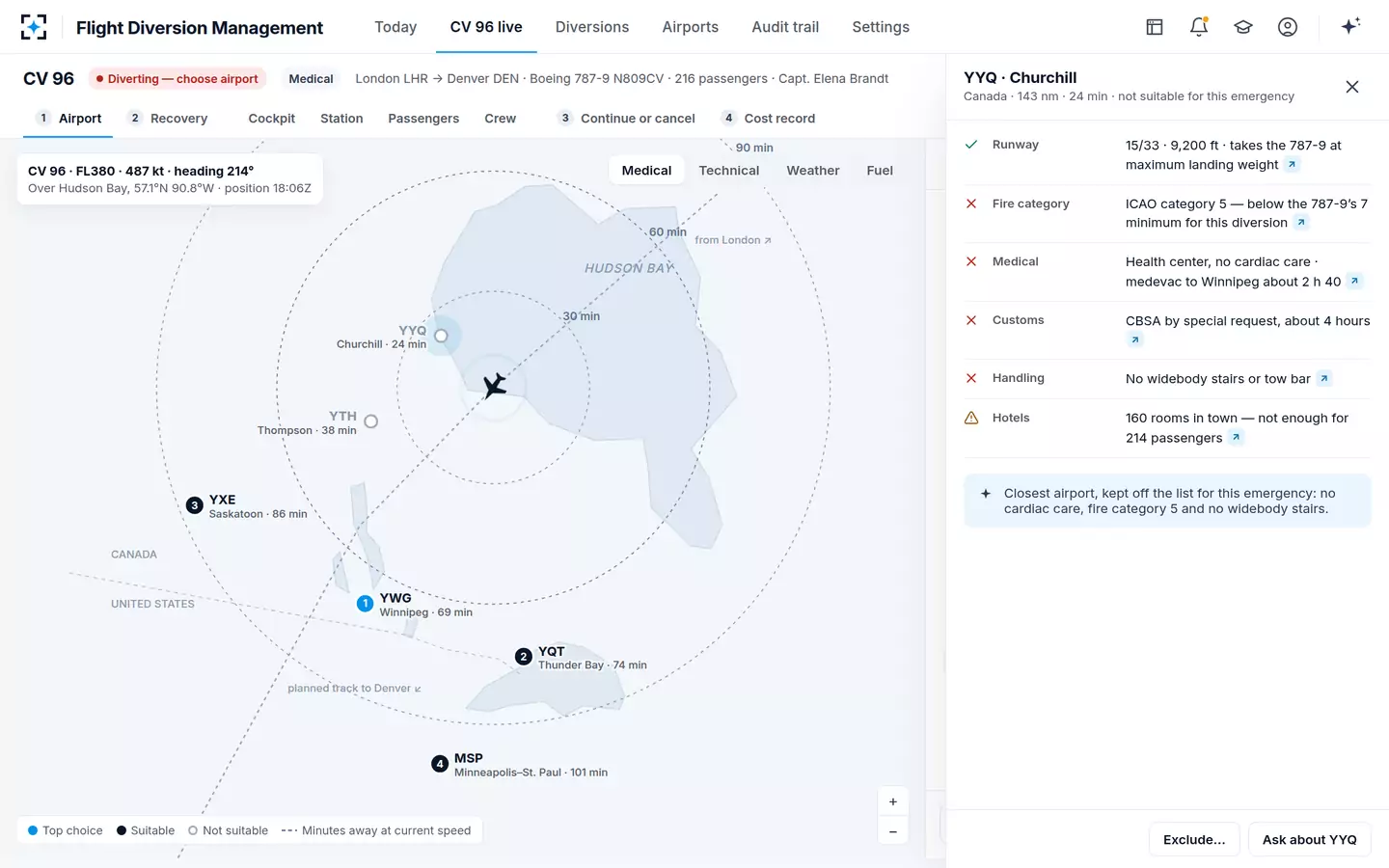Image resolution: width=1389 pixels, height=868 pixels.
Task: Switch map filter to Technical
Action: (x=729, y=171)
